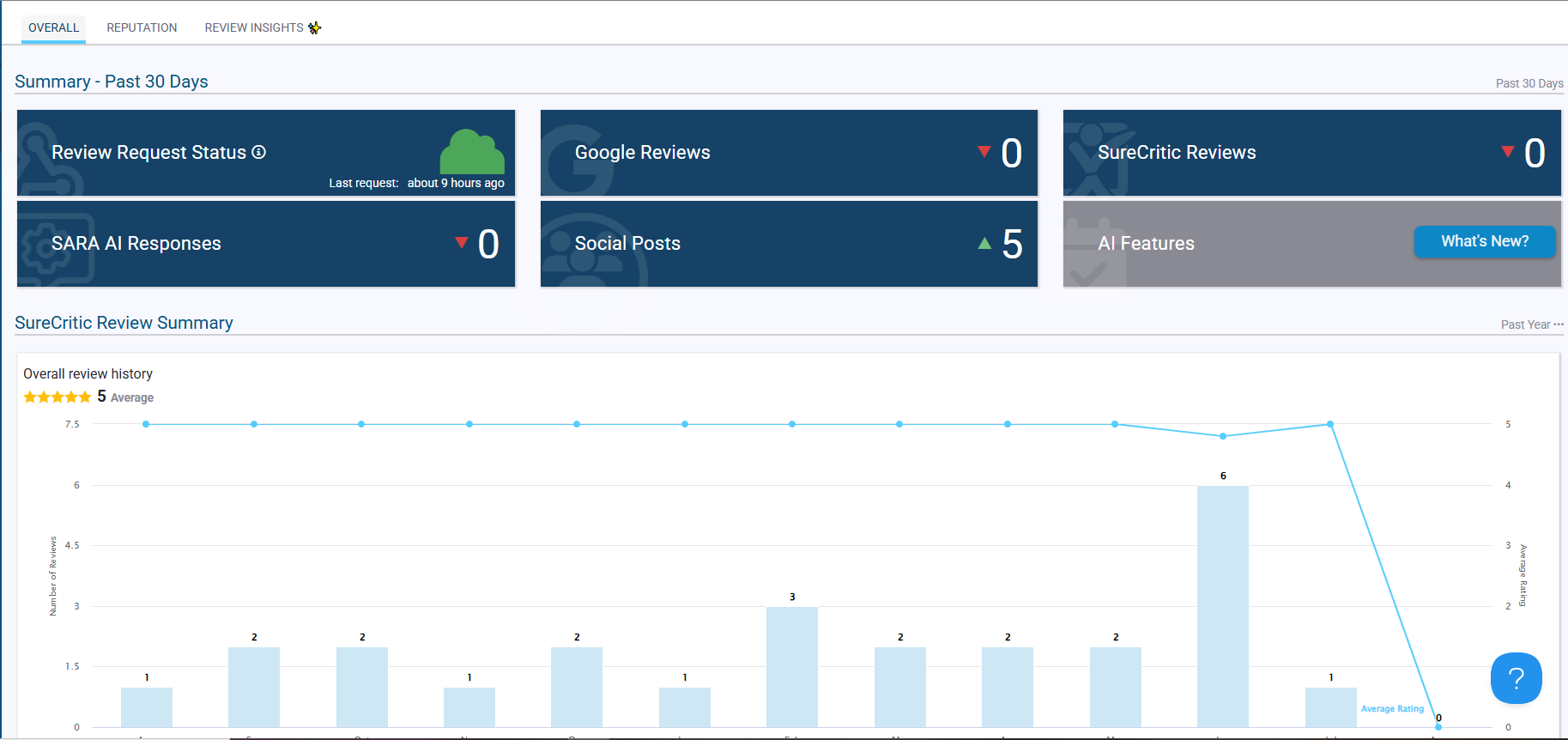Click the Average Rating line legend label
1568x740 pixels.
pyautogui.click(x=1391, y=709)
